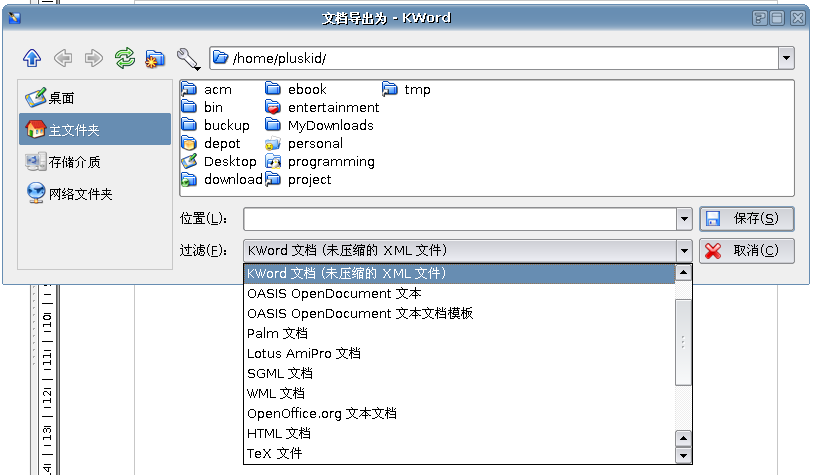Choose HTML 文档 filter
The image size is (816, 475).
tap(460, 433)
